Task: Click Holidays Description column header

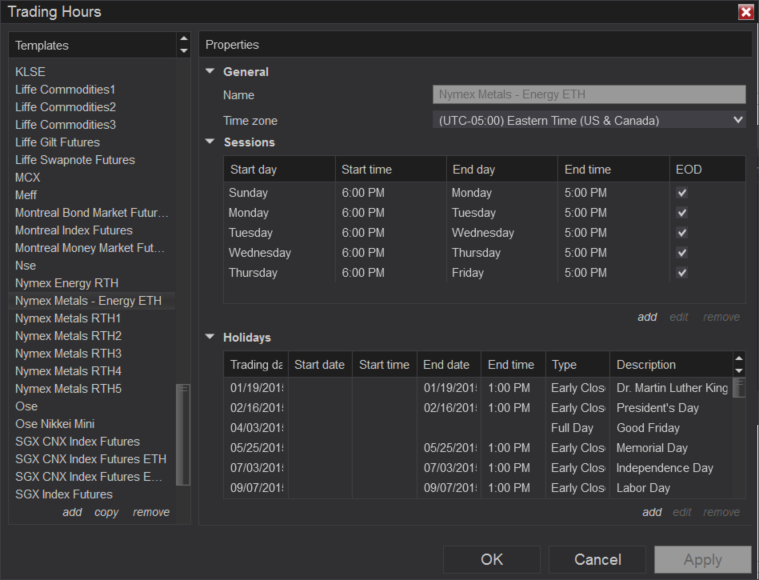Action: tap(671, 365)
